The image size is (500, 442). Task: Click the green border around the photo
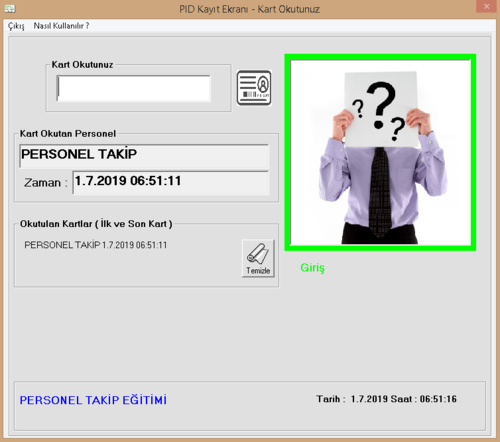point(380,57)
